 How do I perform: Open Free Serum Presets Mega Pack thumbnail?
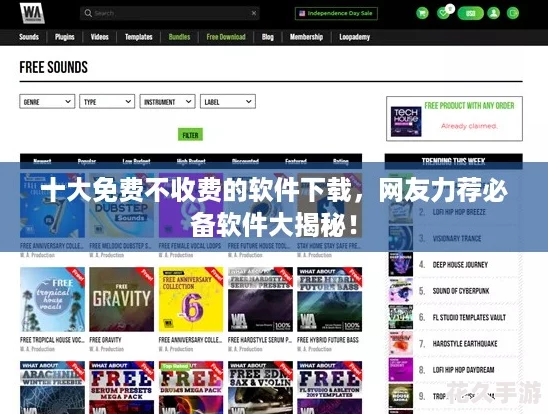pyautogui.click(x=121, y=387)
